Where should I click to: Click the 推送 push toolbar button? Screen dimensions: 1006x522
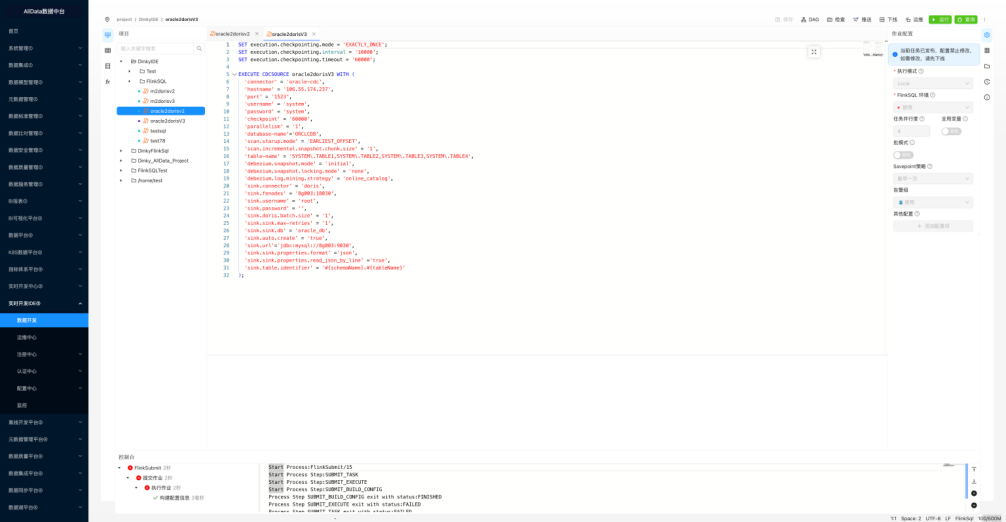coord(862,19)
